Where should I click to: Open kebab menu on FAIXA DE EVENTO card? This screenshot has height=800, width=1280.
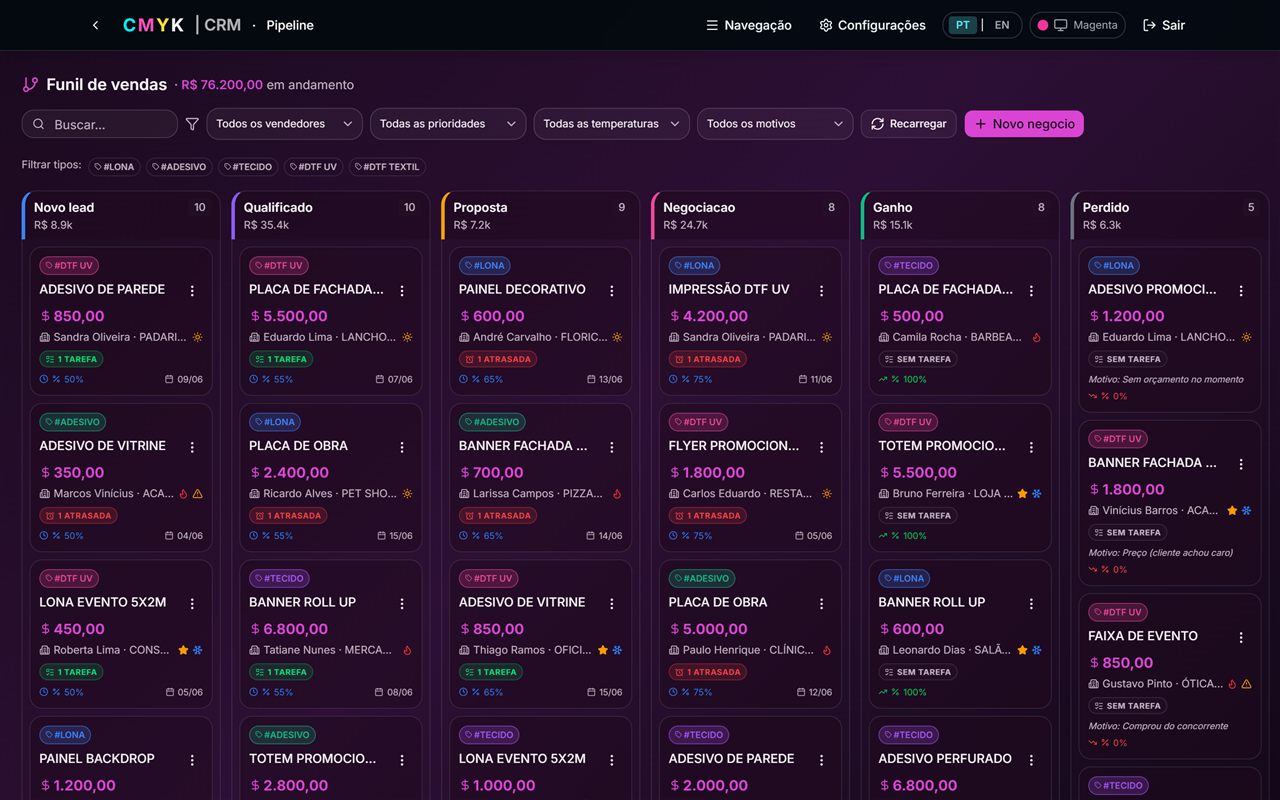pos(1241,637)
